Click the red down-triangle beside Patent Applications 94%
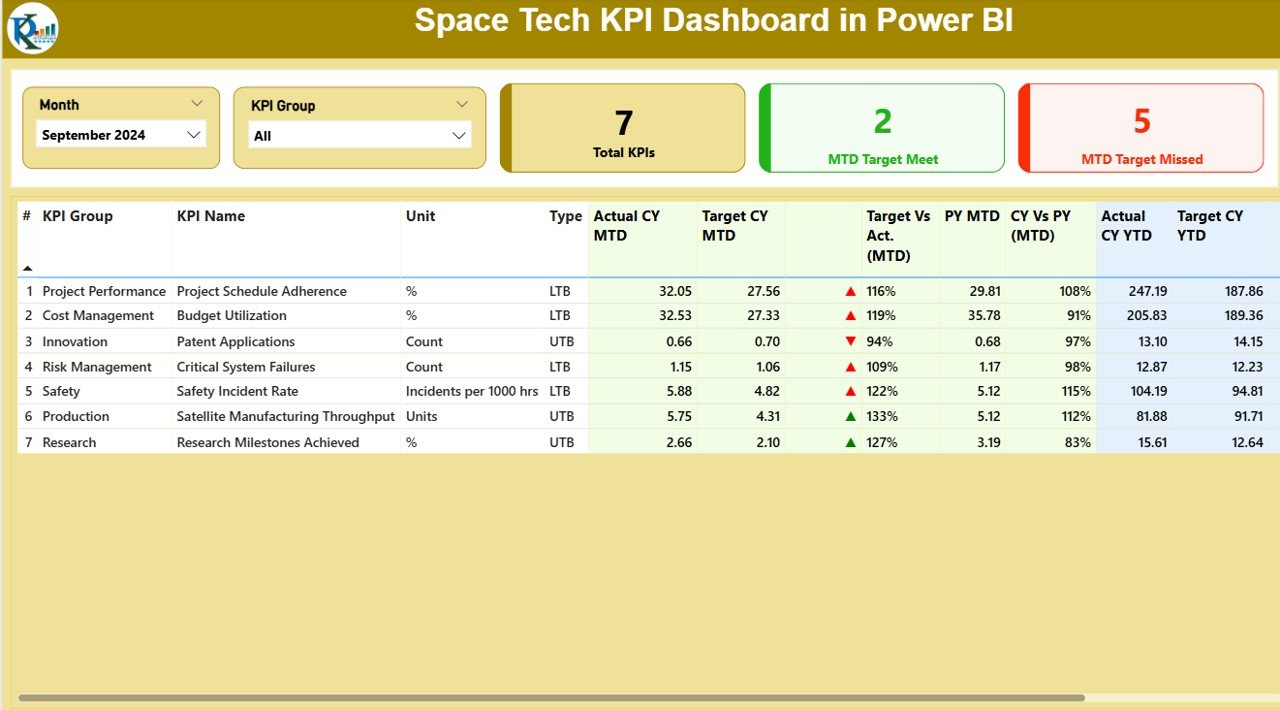The image size is (1280, 710). point(849,341)
